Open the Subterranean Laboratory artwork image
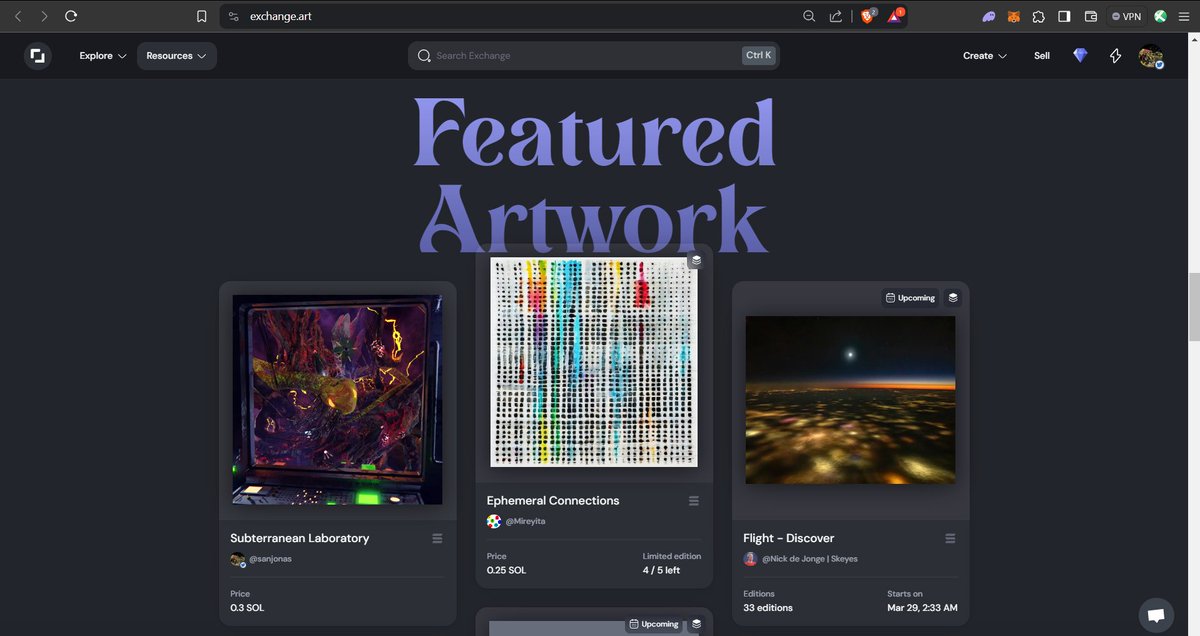This screenshot has height=636, width=1200. click(338, 399)
